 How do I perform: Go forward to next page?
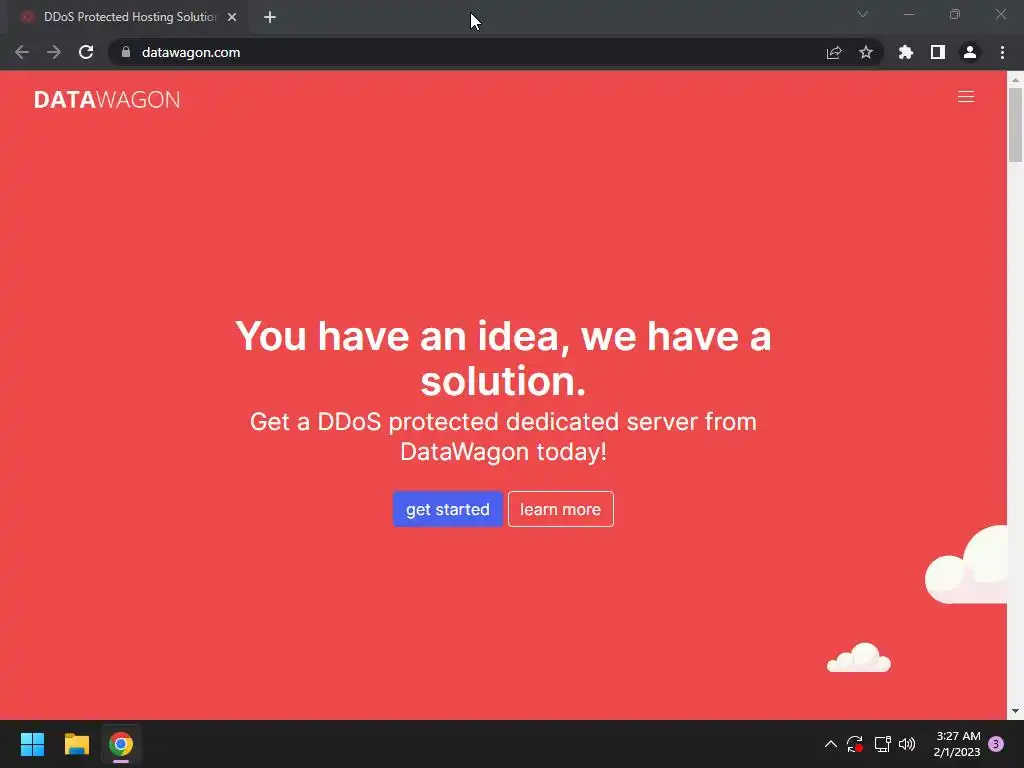click(x=54, y=52)
